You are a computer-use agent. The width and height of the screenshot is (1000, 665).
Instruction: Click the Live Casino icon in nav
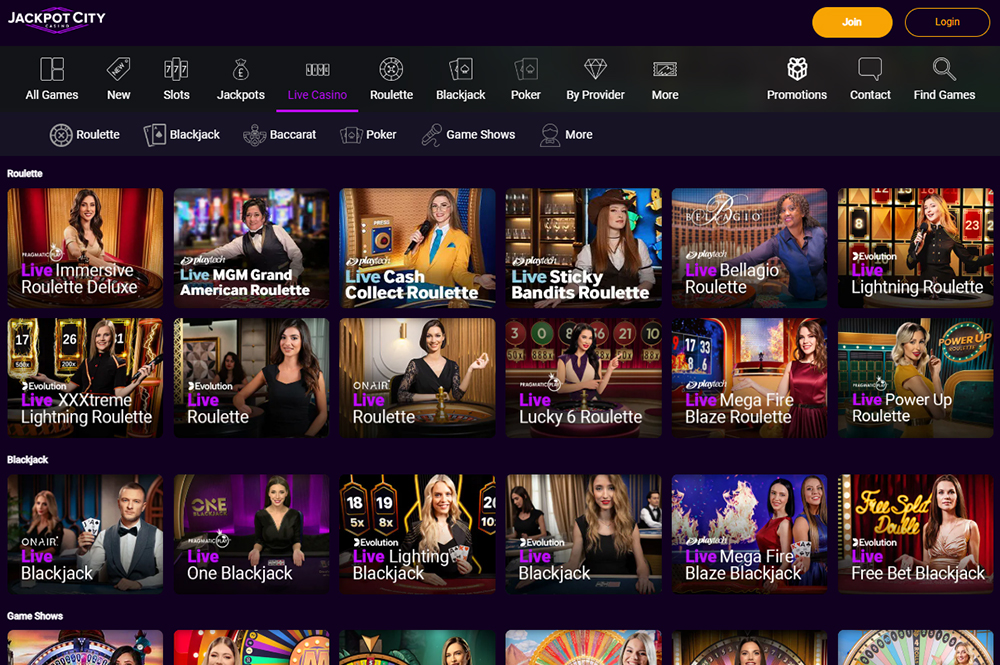(x=317, y=69)
